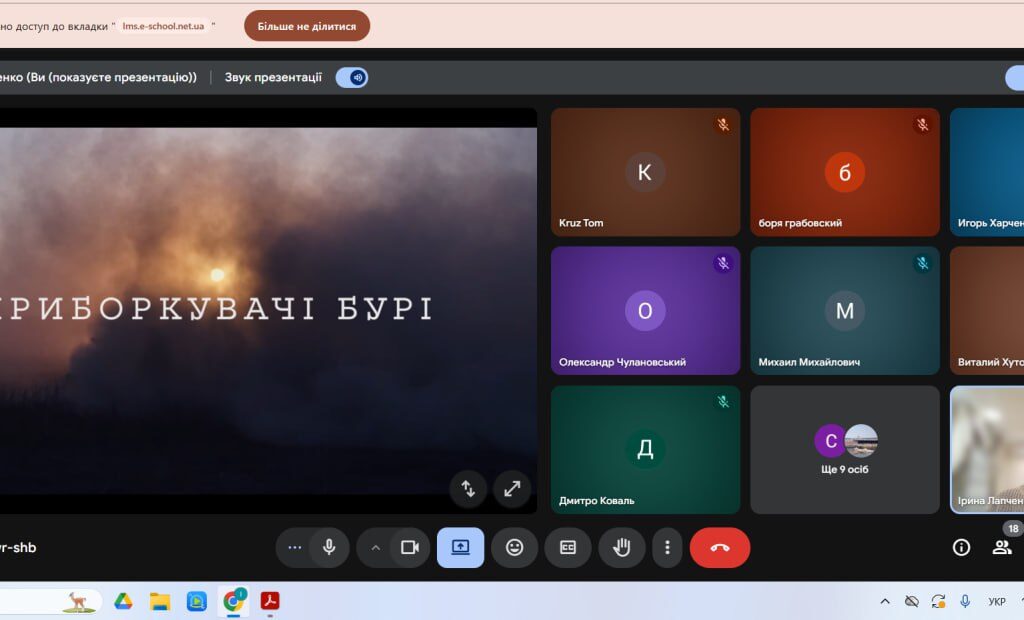Open audio settings dots beside microphone

294,547
